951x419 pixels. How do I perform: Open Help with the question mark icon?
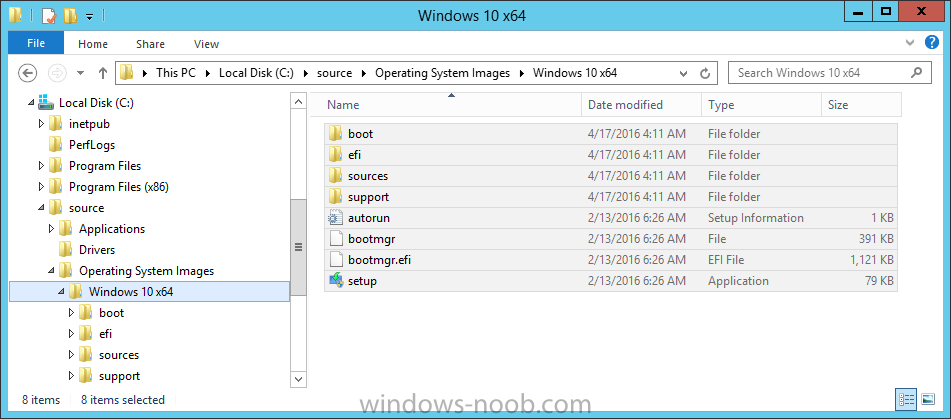tap(932, 42)
